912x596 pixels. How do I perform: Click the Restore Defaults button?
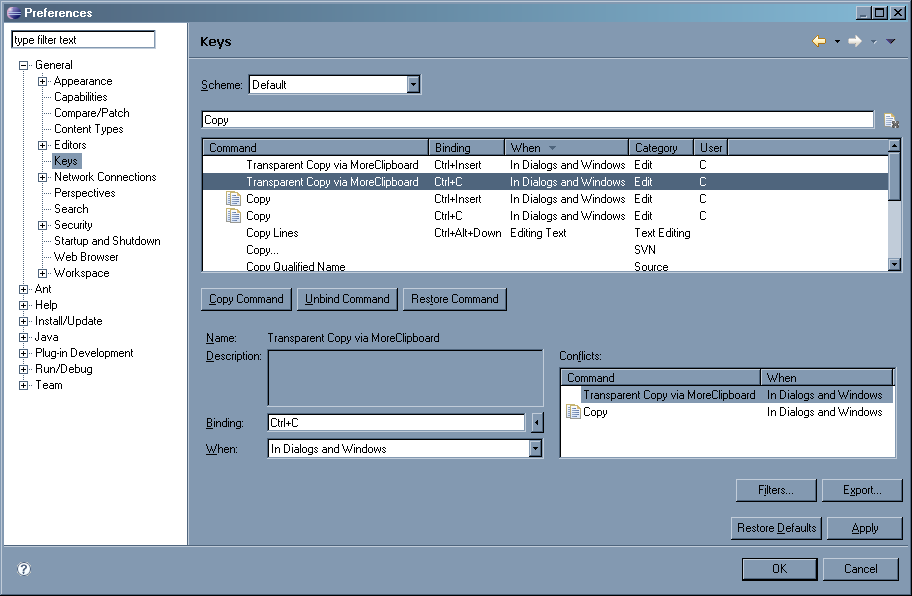click(777, 528)
